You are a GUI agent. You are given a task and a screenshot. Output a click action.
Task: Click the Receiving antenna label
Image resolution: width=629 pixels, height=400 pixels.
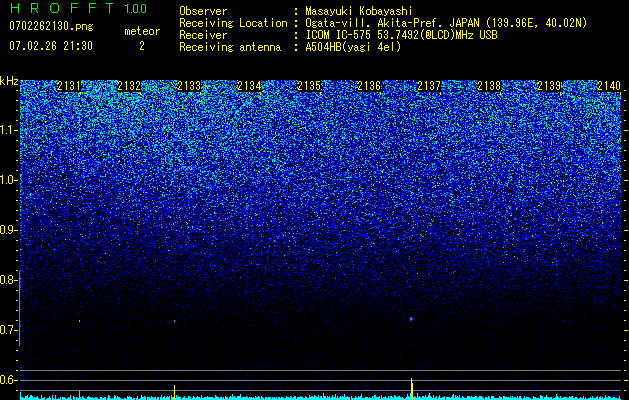click(x=230, y=47)
